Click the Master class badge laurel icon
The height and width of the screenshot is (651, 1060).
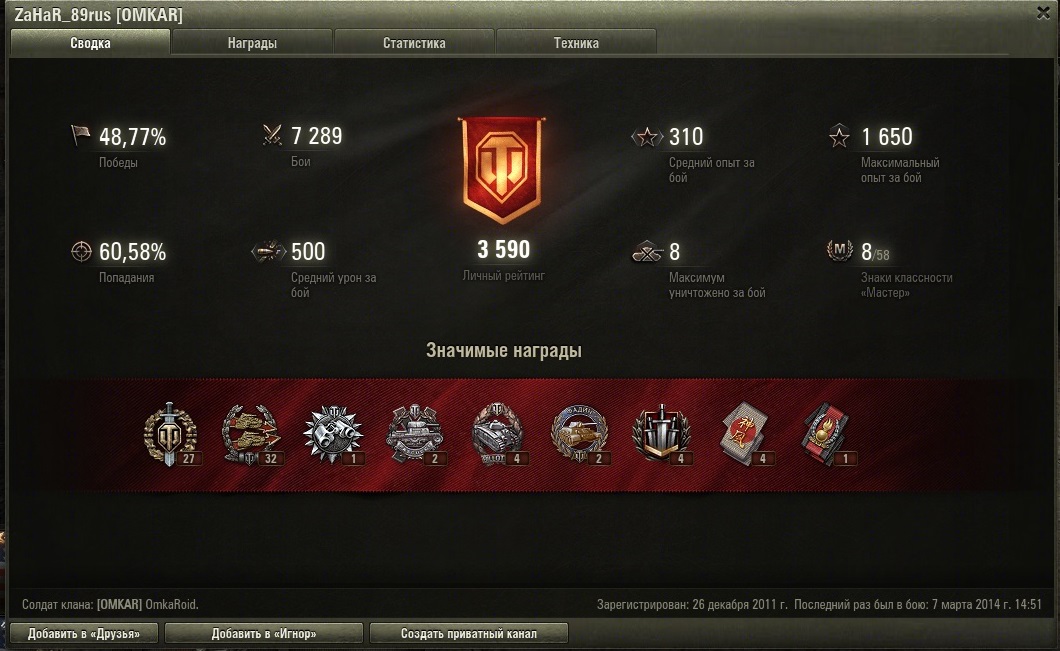(x=839, y=251)
